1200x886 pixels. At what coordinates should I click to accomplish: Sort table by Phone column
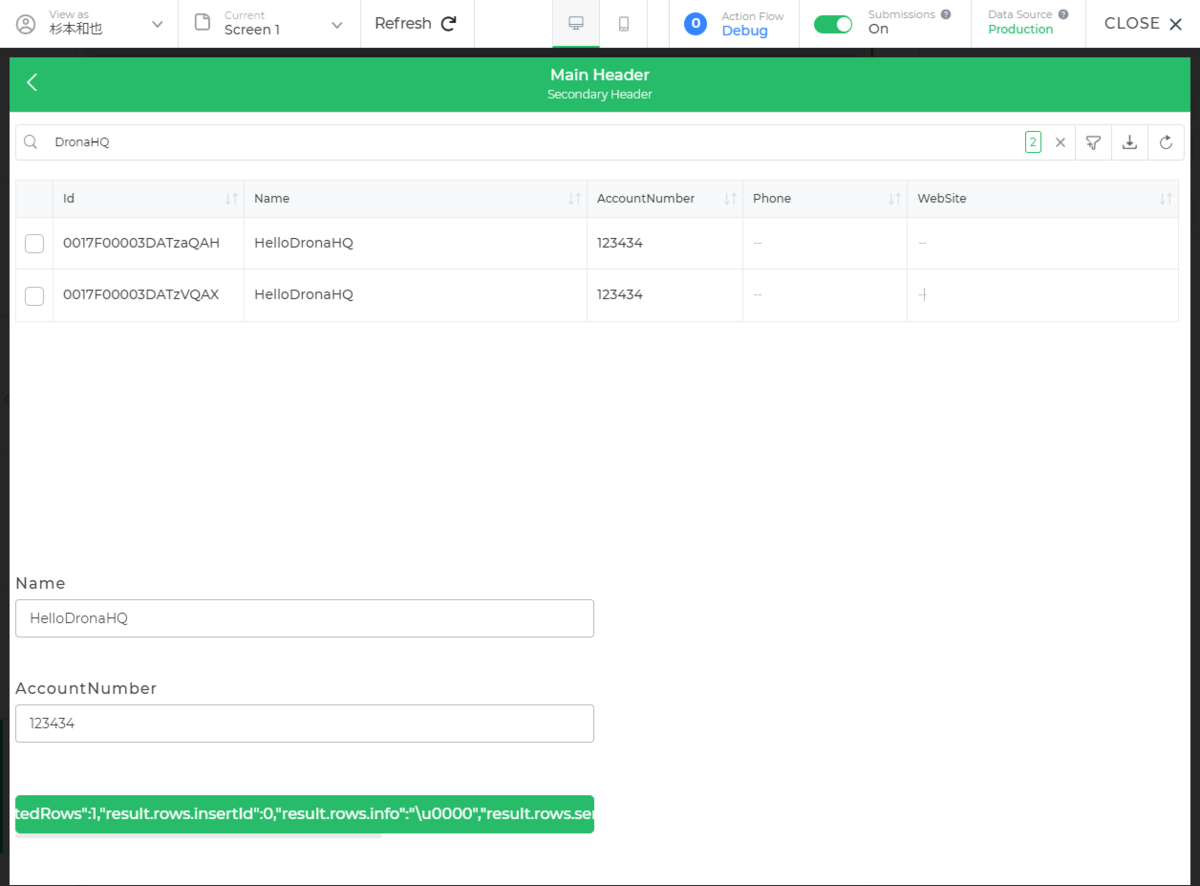[x=894, y=199]
